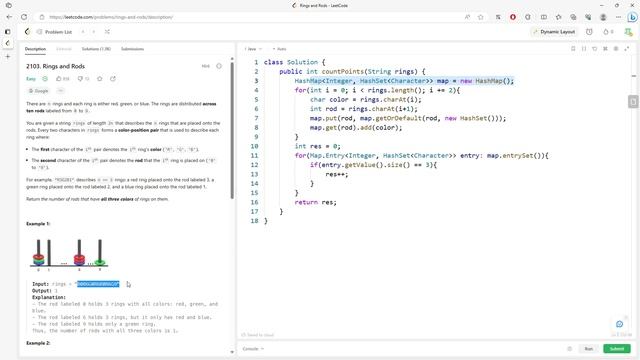The height and width of the screenshot is (360, 640).
Task: Open the browser profile avatar
Action: [x=603, y=17]
